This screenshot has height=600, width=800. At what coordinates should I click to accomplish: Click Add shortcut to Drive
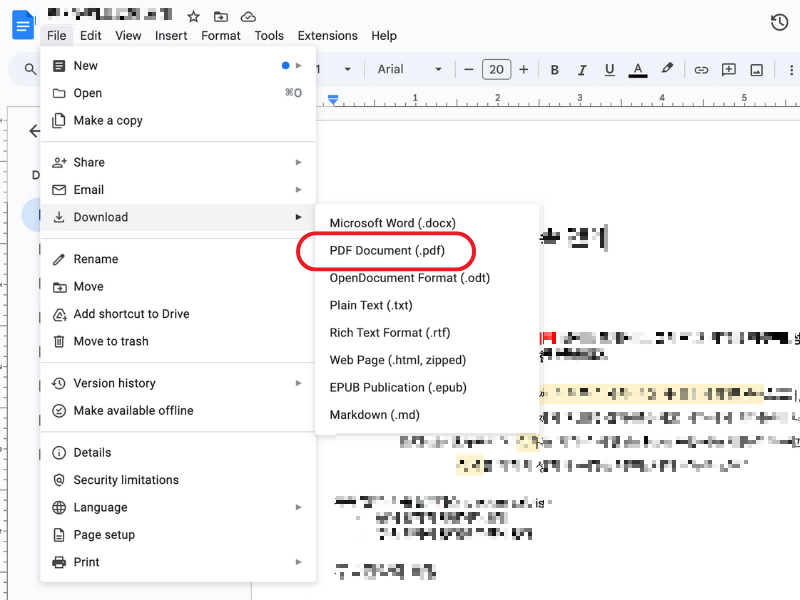point(178,314)
